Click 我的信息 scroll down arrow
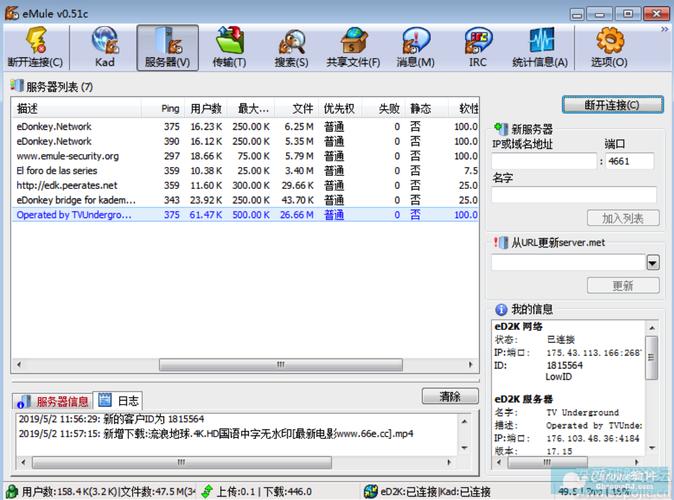The height and width of the screenshot is (500, 674). click(x=652, y=448)
